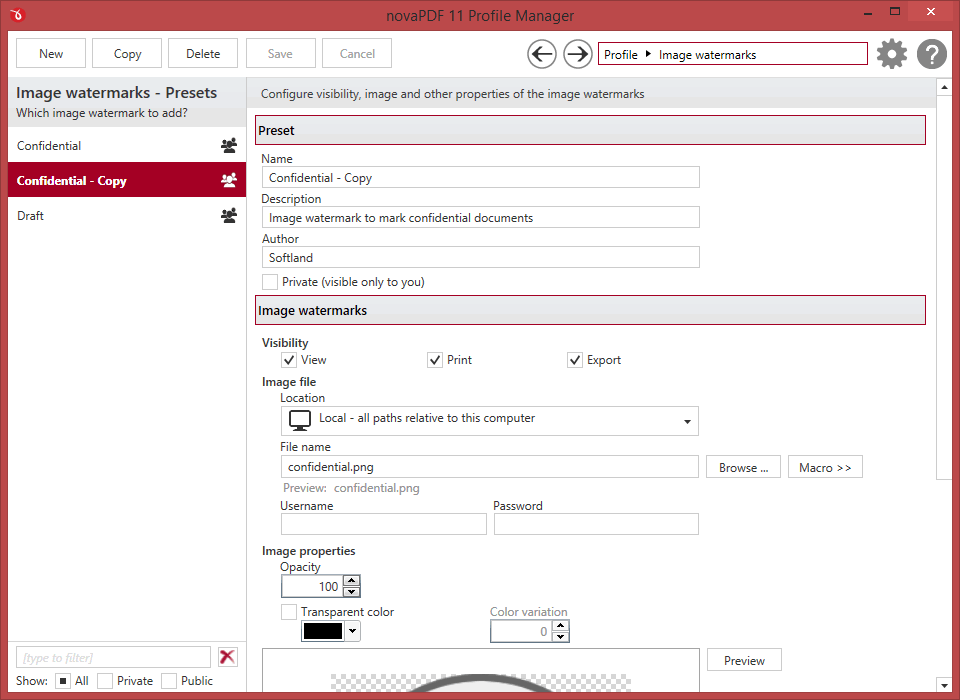Click the Copy button
Viewport: 960px width, 700px height.
coord(127,53)
